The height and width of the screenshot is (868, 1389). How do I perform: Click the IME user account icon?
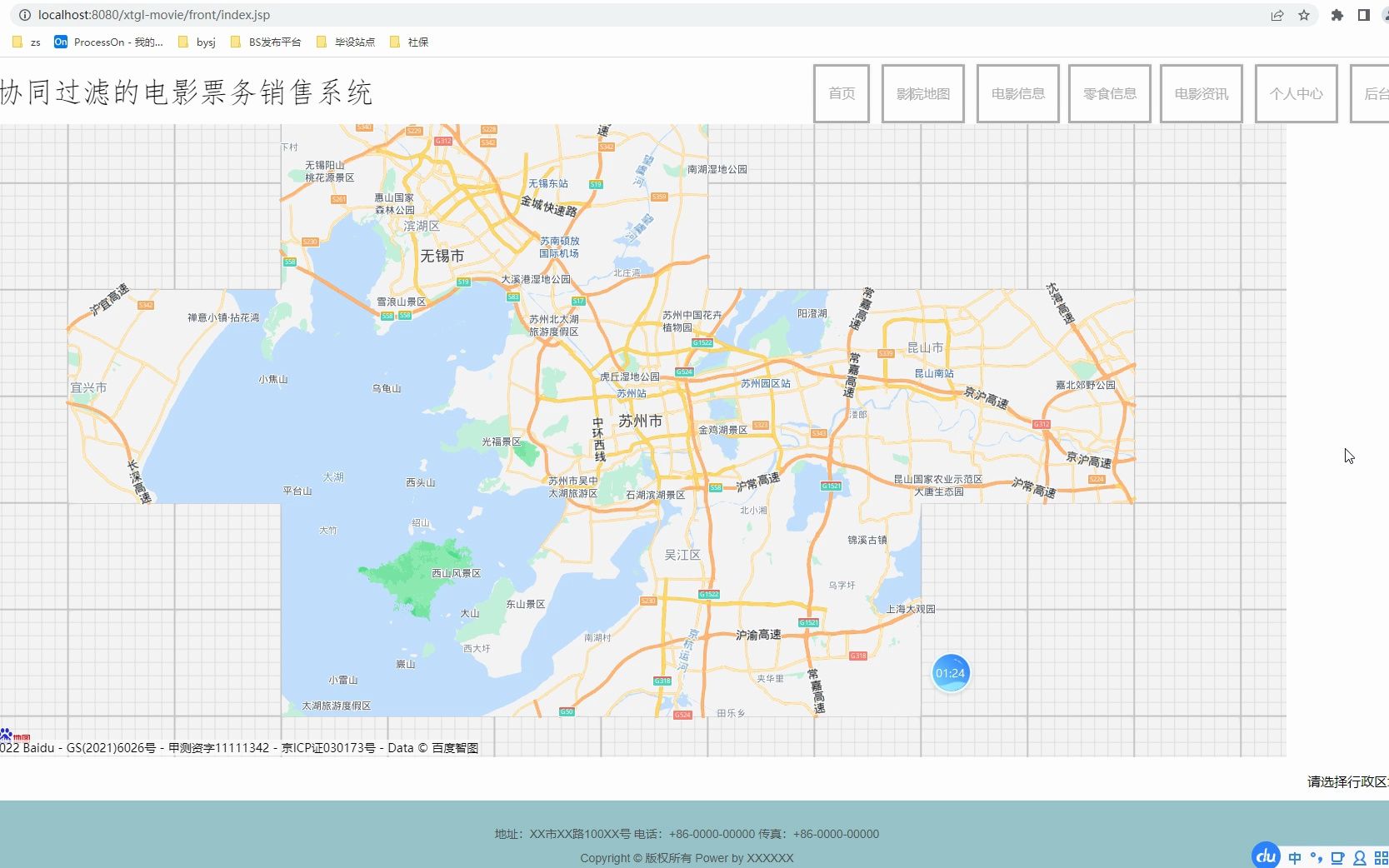(1360, 858)
